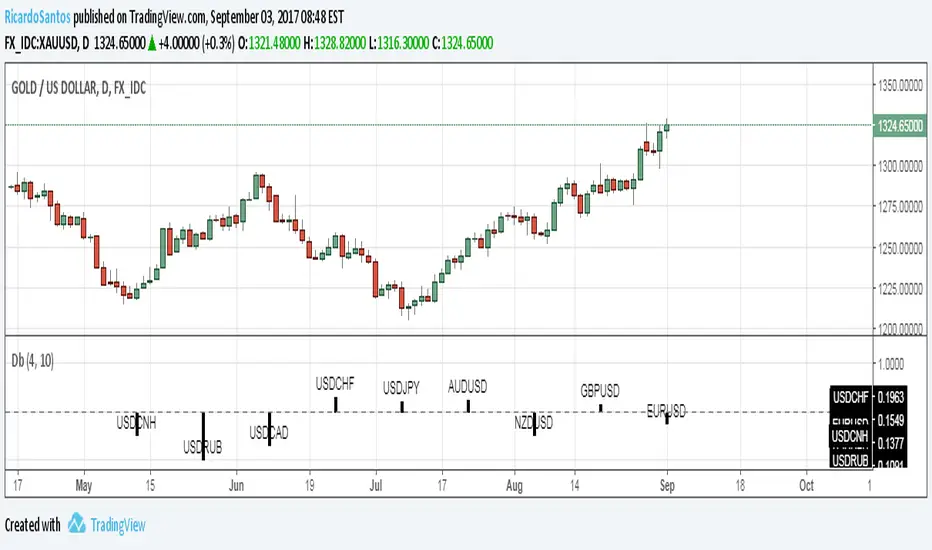Screen dimensions: 932x550
Task: Click the USDCHF 0.1963 value label
Action: click(x=868, y=396)
